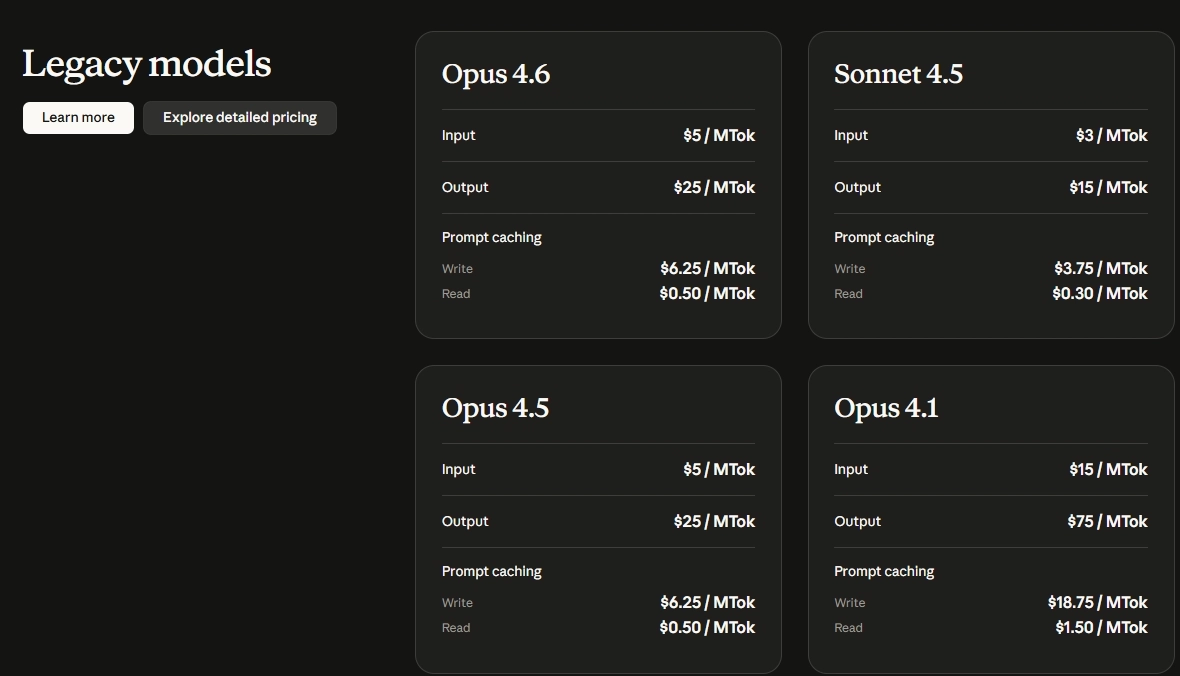Select the Opus 4.6 card title
Viewport: 1180px width, 676px height.
[x=496, y=74]
